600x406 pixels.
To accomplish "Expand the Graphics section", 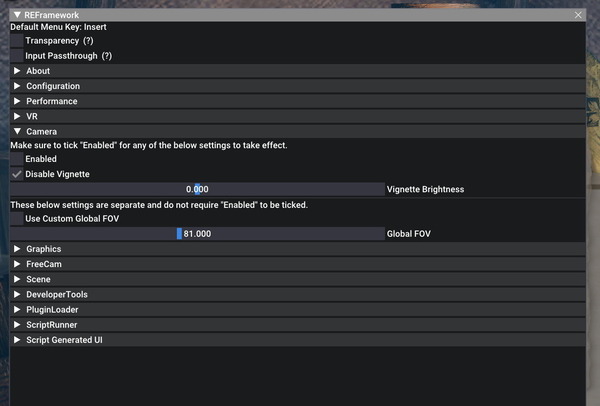I will tap(298, 249).
